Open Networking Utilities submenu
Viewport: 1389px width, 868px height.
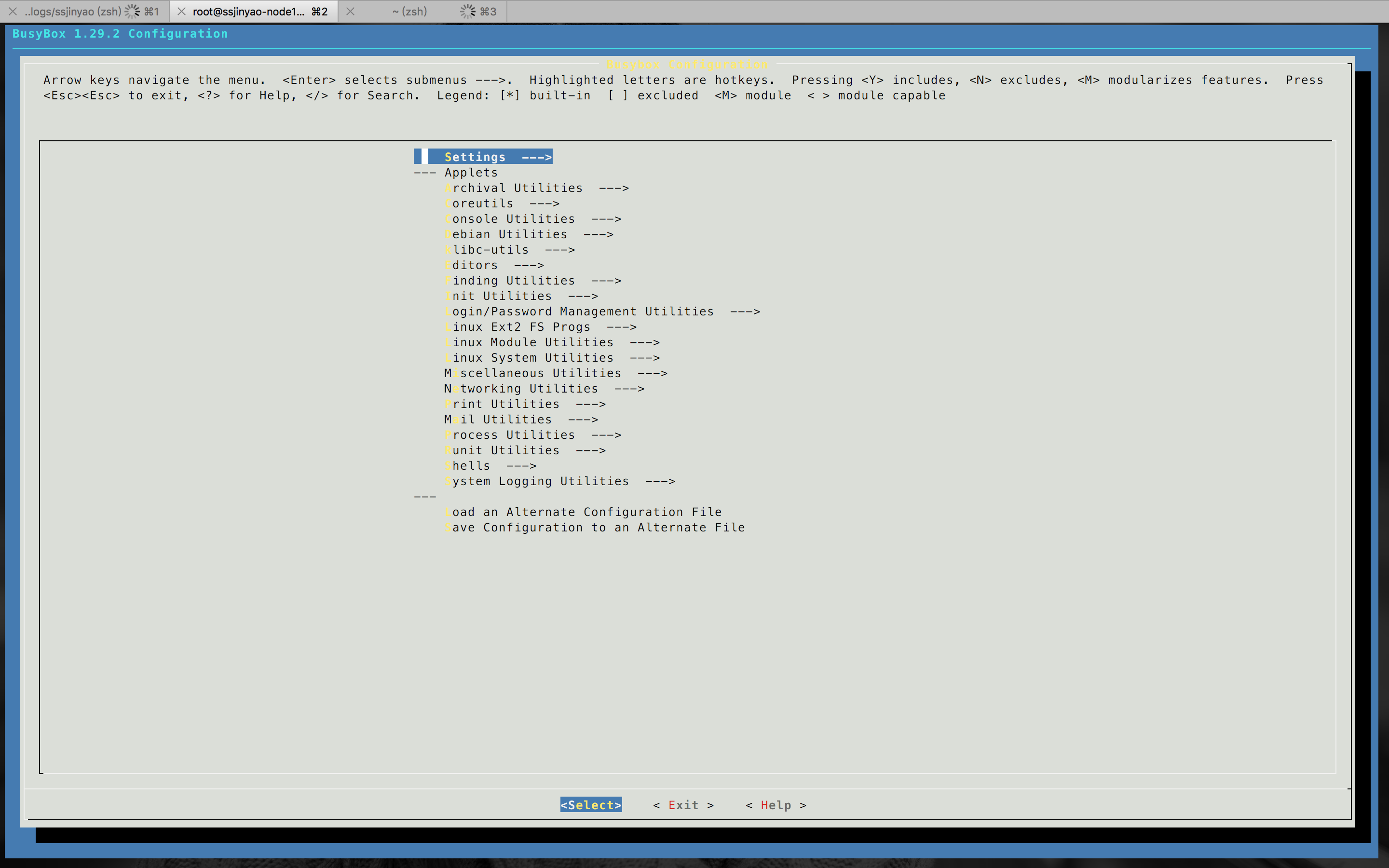tap(544, 389)
